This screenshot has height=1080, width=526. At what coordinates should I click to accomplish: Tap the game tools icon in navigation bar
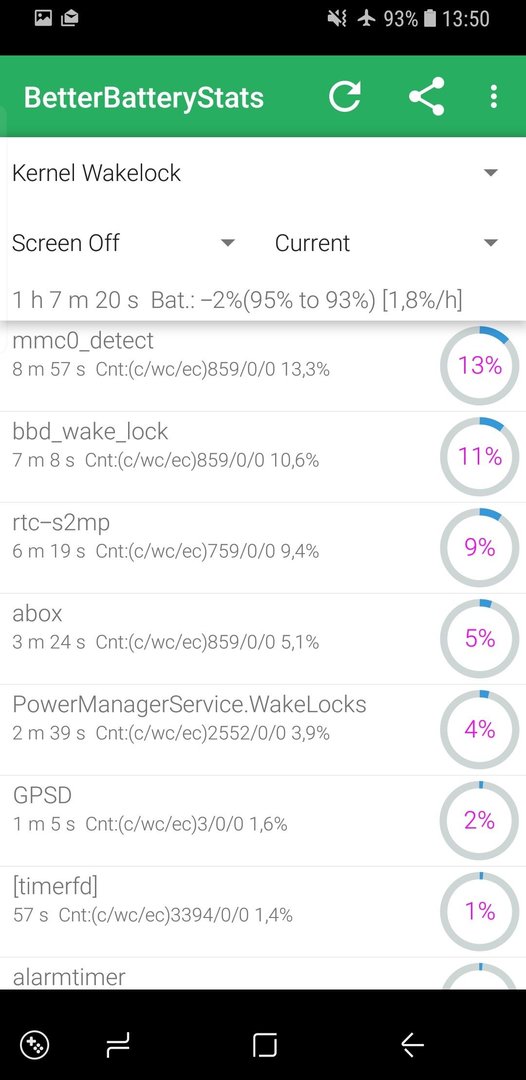[x=33, y=1045]
